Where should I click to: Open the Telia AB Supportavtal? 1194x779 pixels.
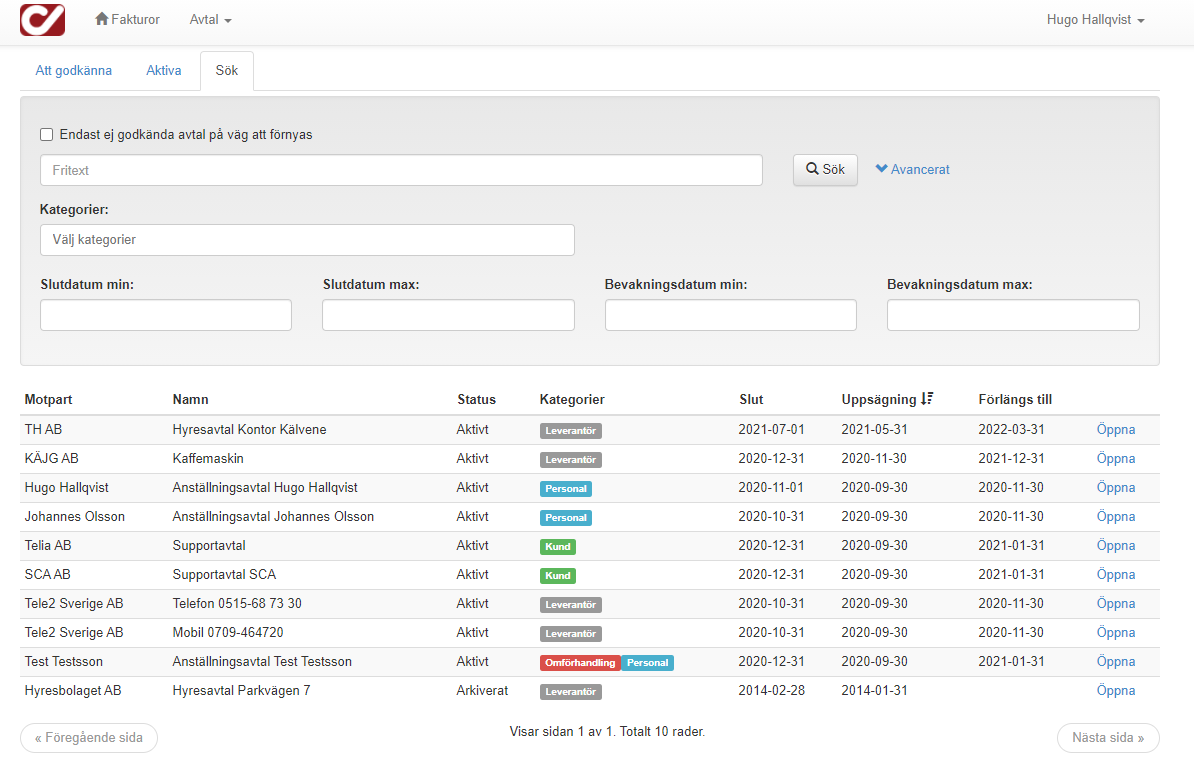1116,545
